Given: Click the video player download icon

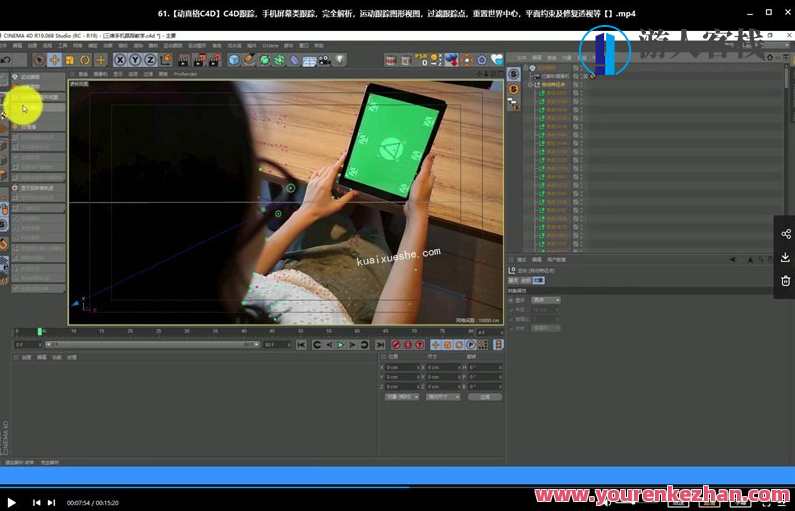Looking at the screenshot, I should pyautogui.click(x=785, y=258).
